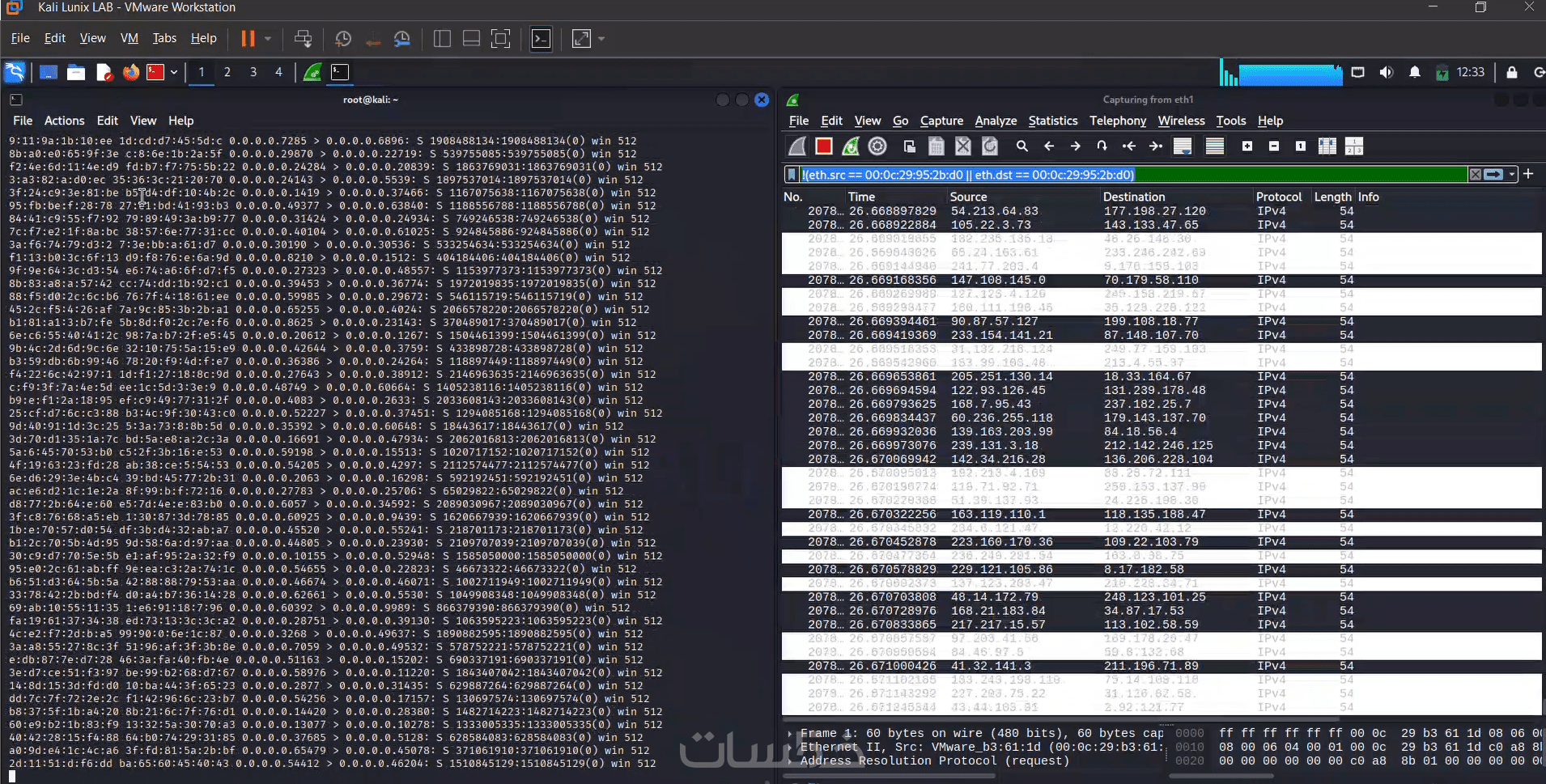Jump to the last captured packet
The height and width of the screenshot is (784, 1546).
[1156, 146]
